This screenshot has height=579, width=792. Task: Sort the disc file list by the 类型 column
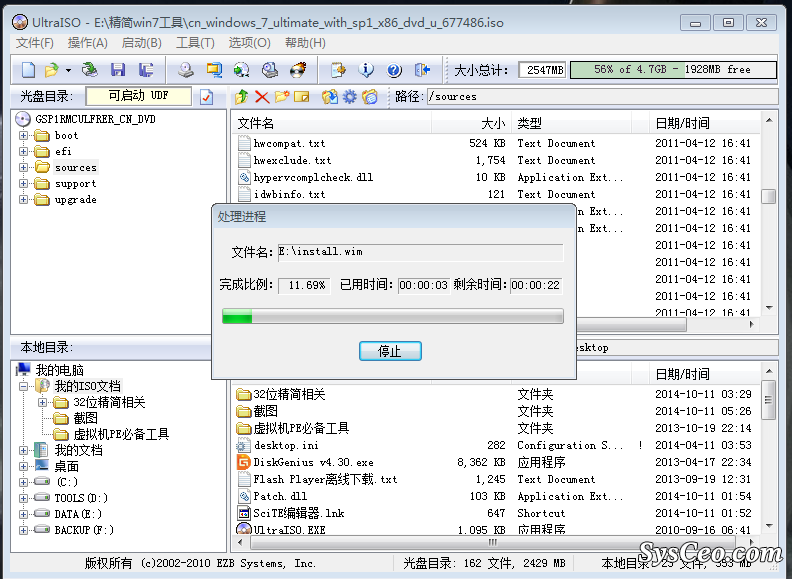(x=571, y=123)
